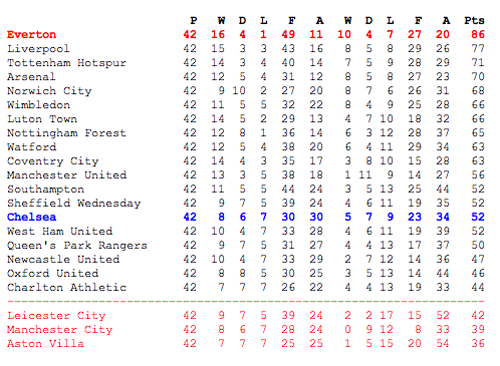Click Manchester City team name
Viewport: 500px width, 366px height.
[60, 329]
